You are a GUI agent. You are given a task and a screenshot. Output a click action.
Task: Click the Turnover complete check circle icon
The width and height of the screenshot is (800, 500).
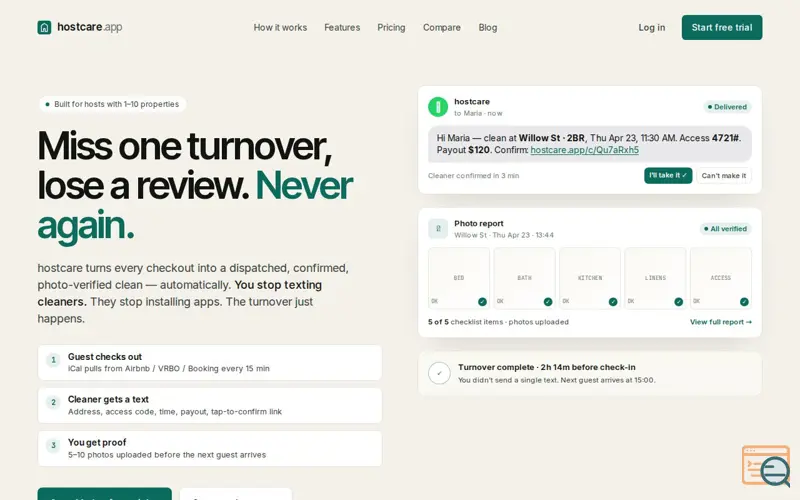(439, 373)
